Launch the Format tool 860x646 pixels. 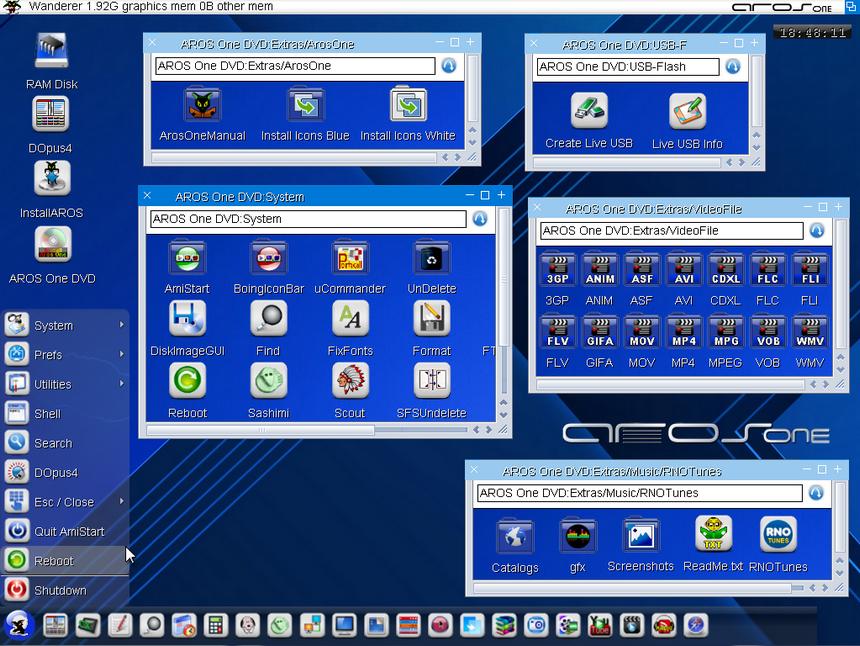[x=432, y=319]
